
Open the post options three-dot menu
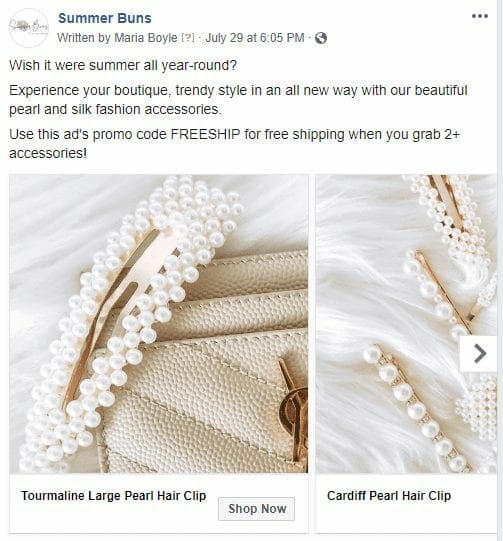click(x=480, y=16)
